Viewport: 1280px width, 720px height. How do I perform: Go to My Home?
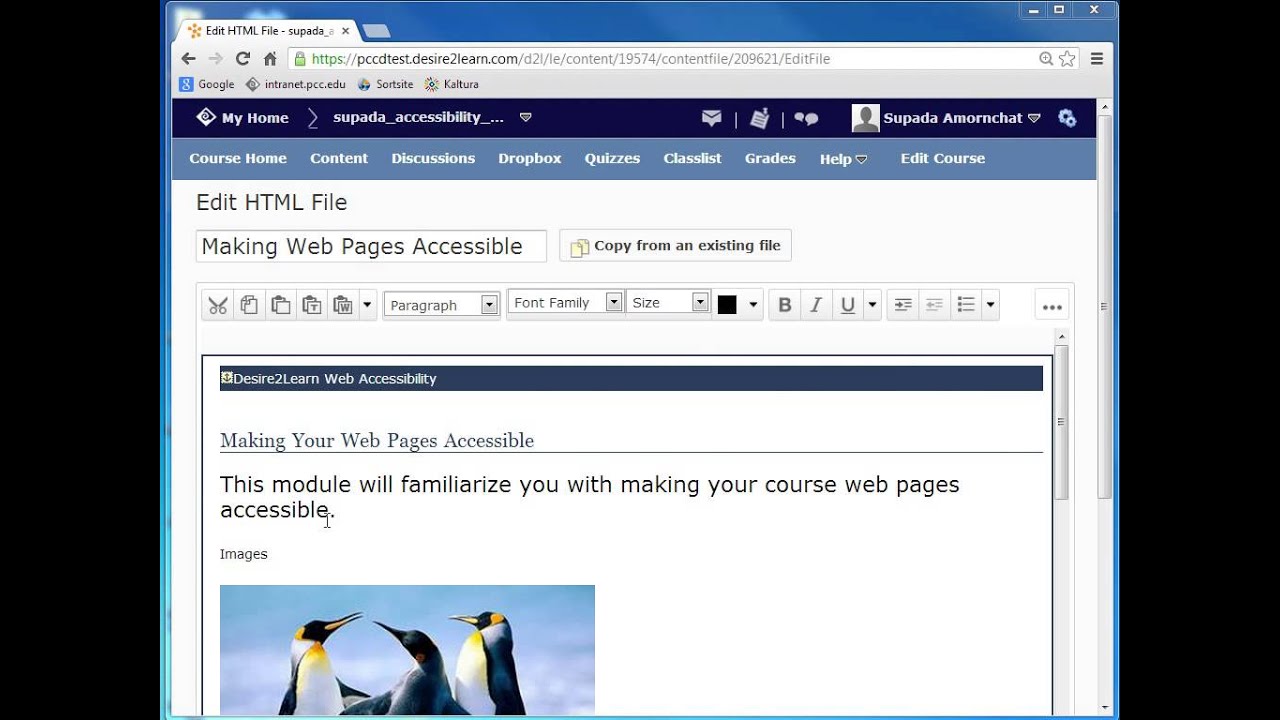coord(243,118)
